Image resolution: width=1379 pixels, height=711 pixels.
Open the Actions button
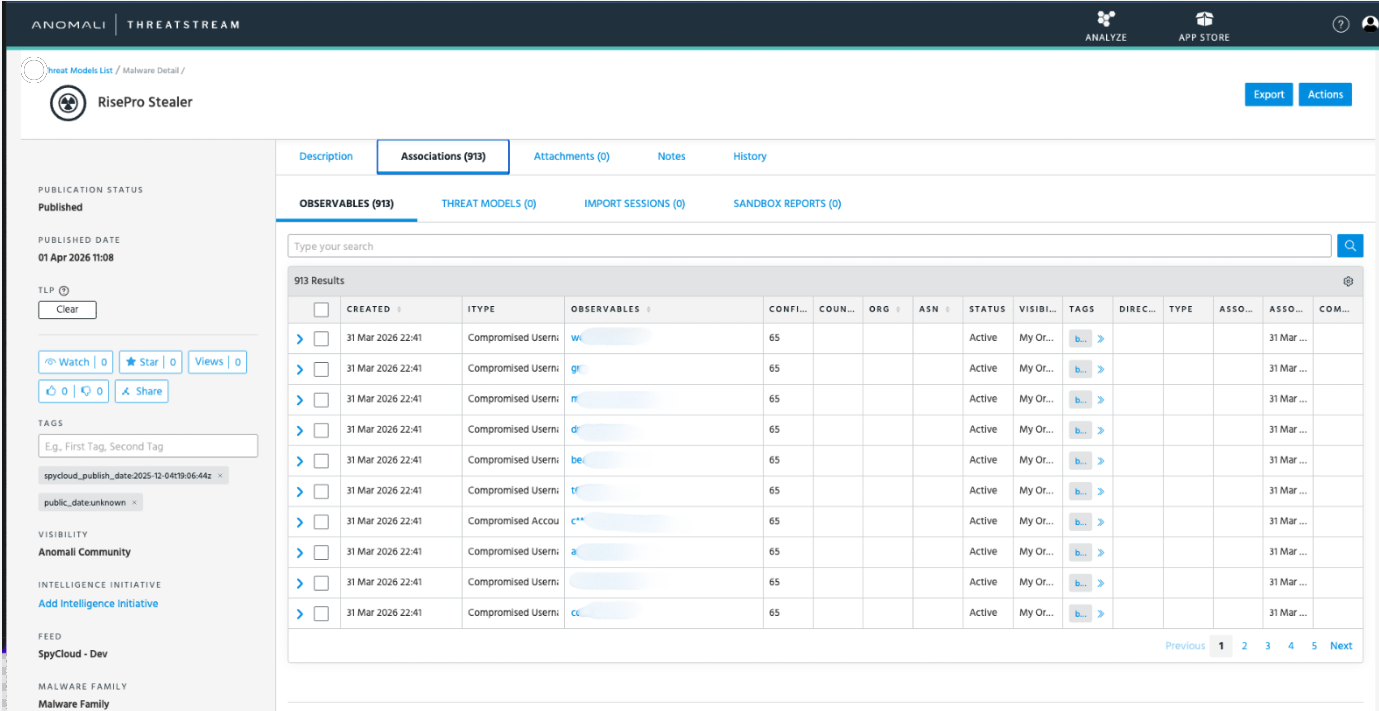click(1325, 94)
